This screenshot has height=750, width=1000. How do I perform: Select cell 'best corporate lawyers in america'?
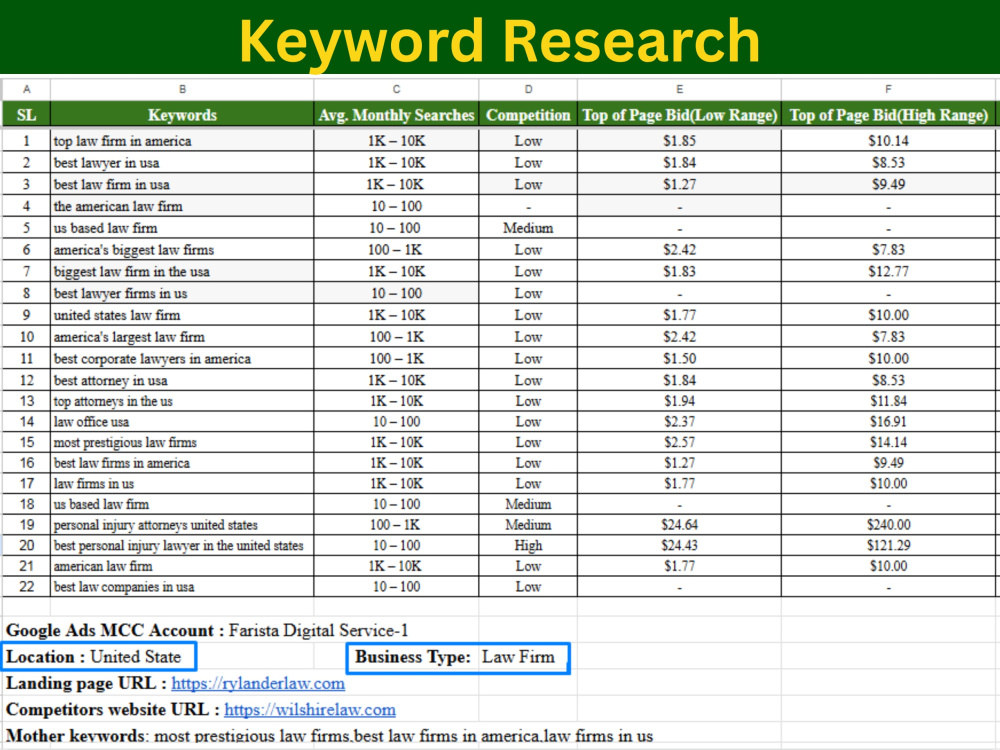tap(182, 358)
